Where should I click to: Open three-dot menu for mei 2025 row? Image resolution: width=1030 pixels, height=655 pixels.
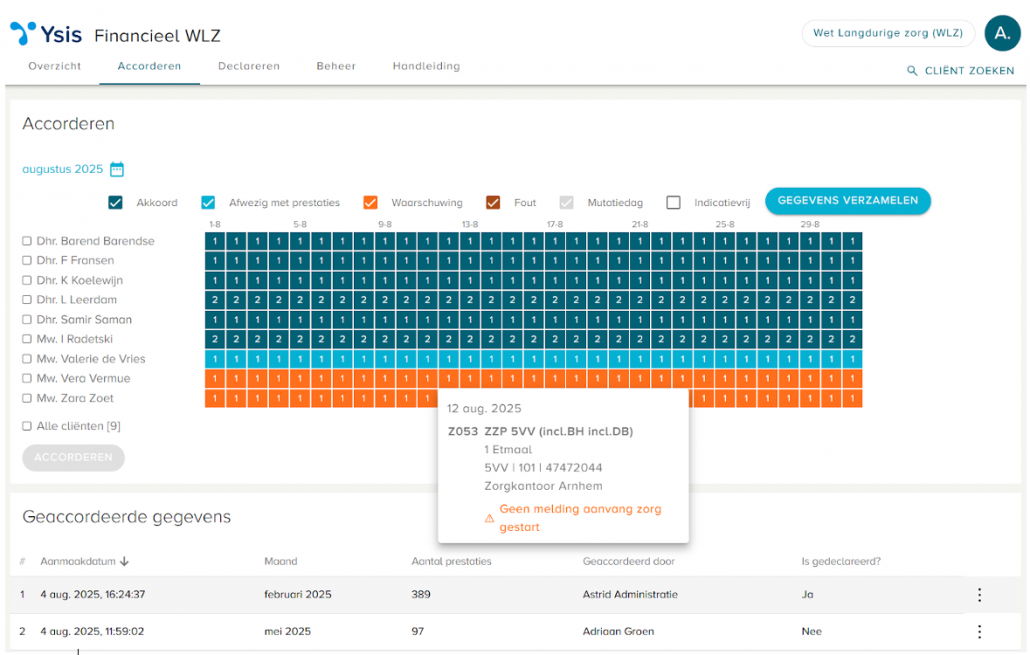coord(979,632)
